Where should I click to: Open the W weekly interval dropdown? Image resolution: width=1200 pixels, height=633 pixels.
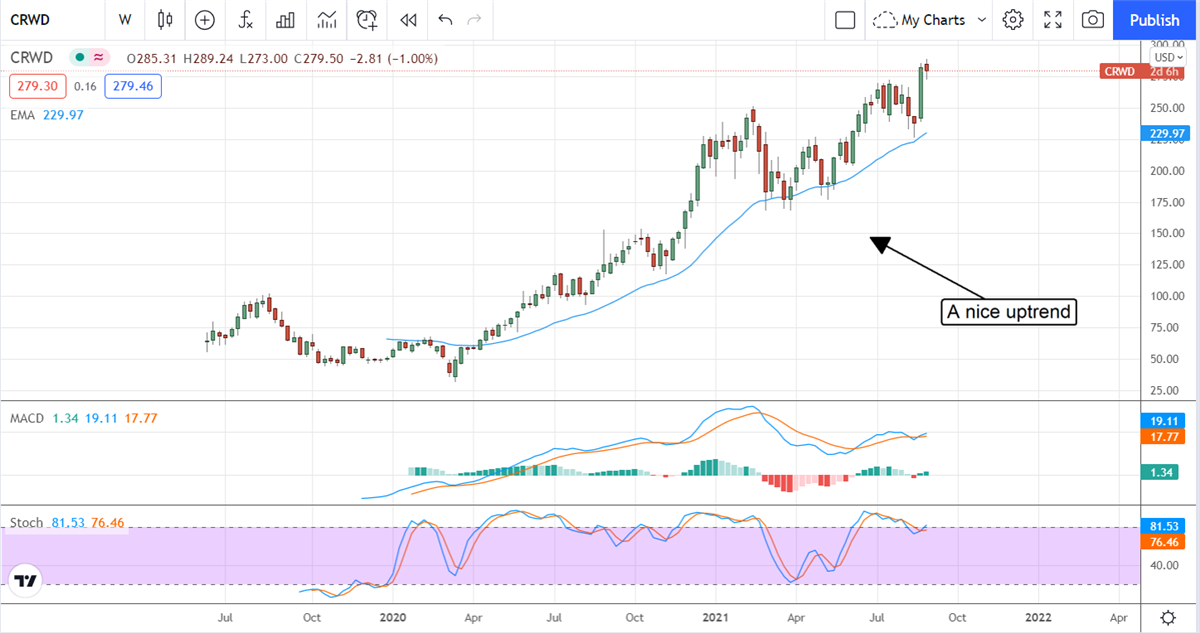(124, 19)
